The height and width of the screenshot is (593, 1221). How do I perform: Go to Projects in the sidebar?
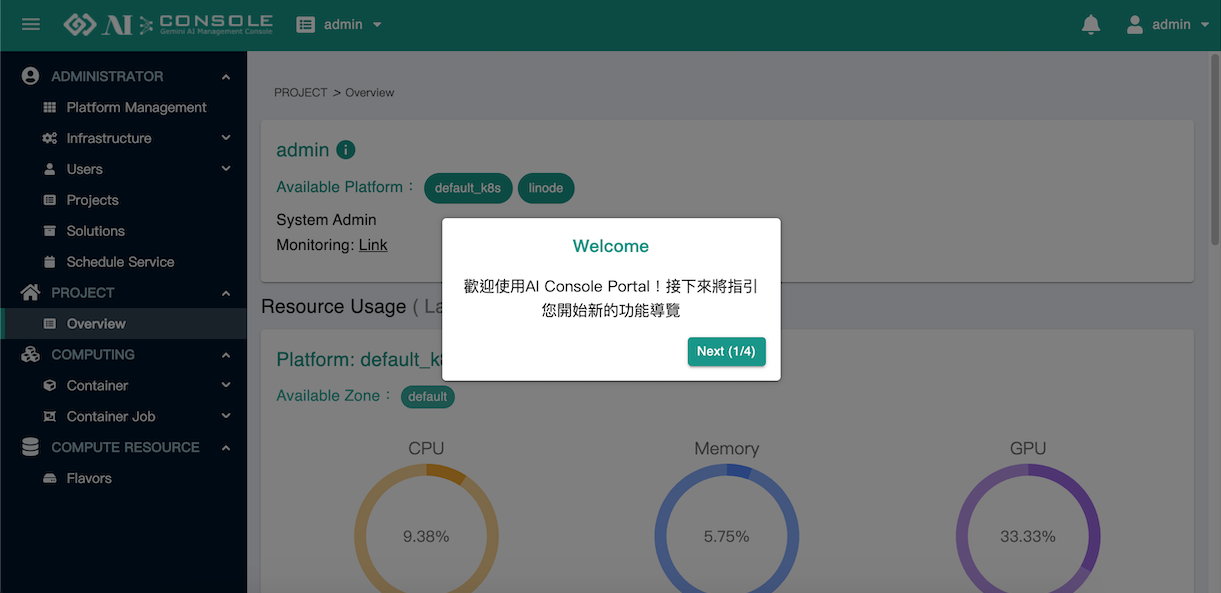point(123,200)
